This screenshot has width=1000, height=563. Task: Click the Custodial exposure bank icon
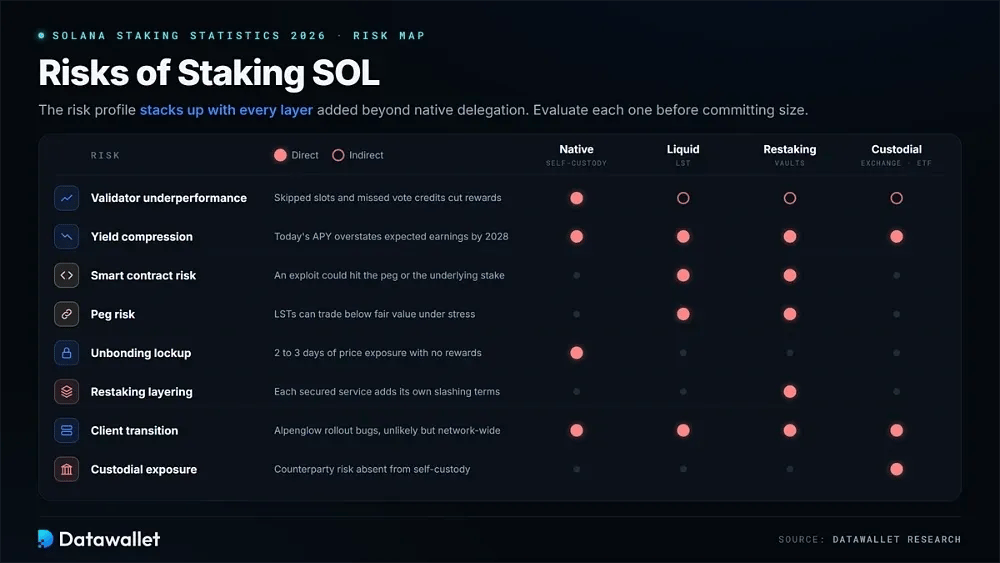click(66, 469)
